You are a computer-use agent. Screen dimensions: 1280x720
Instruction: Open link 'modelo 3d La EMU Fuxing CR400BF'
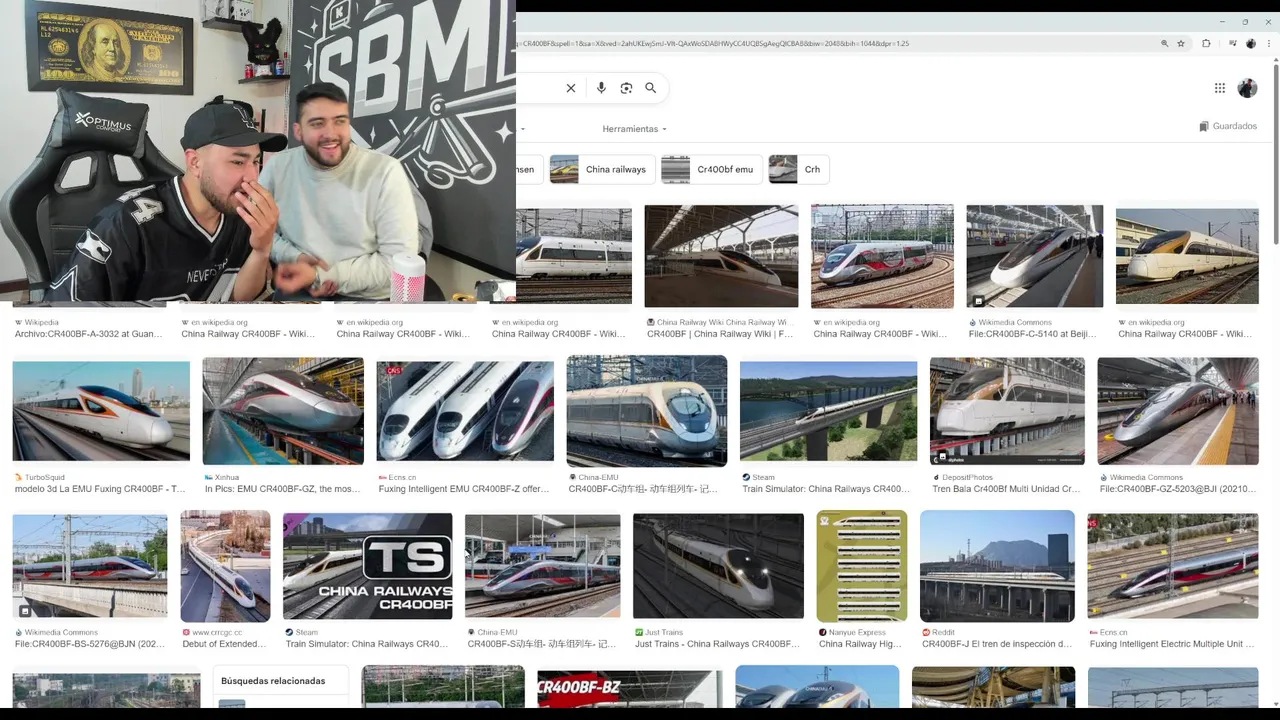[x=100, y=489]
